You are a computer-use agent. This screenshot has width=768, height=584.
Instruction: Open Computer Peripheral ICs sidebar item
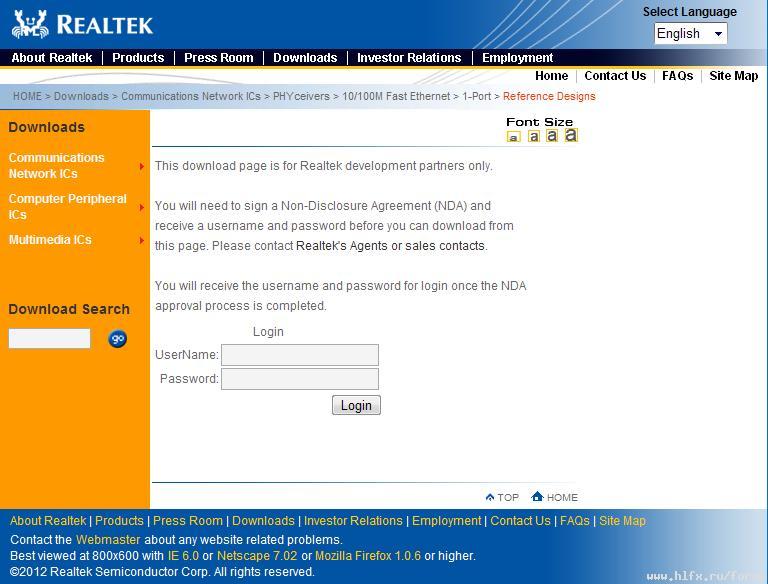pyautogui.click(x=67, y=207)
